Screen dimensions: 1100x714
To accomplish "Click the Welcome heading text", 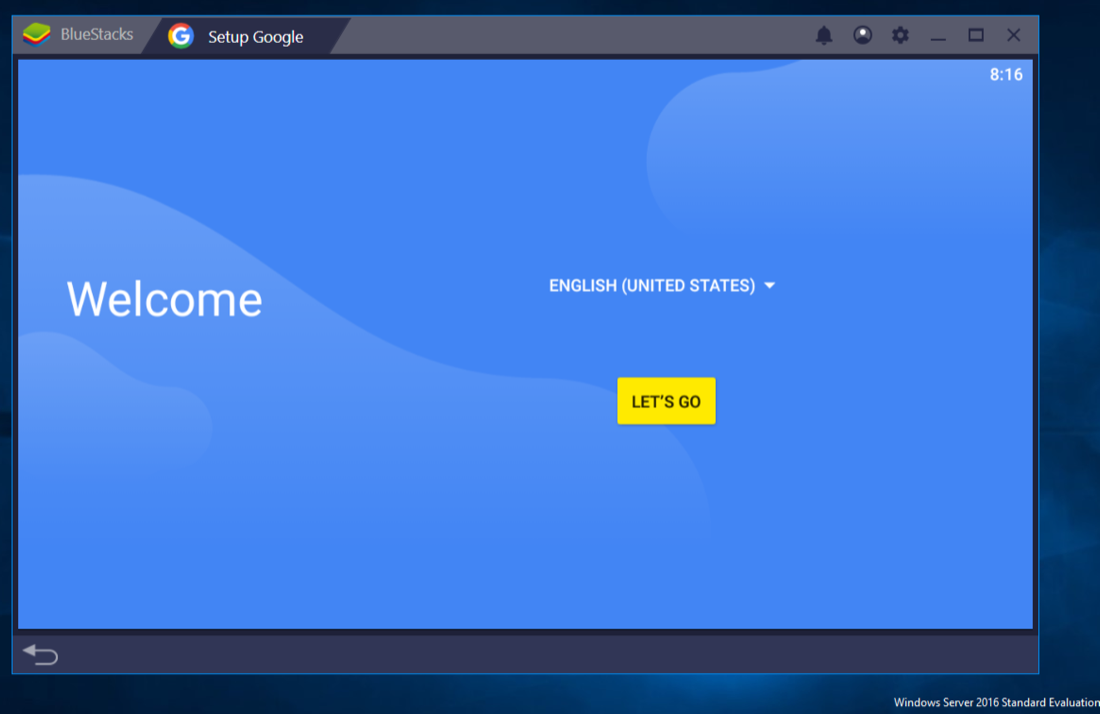I will pyautogui.click(x=163, y=297).
